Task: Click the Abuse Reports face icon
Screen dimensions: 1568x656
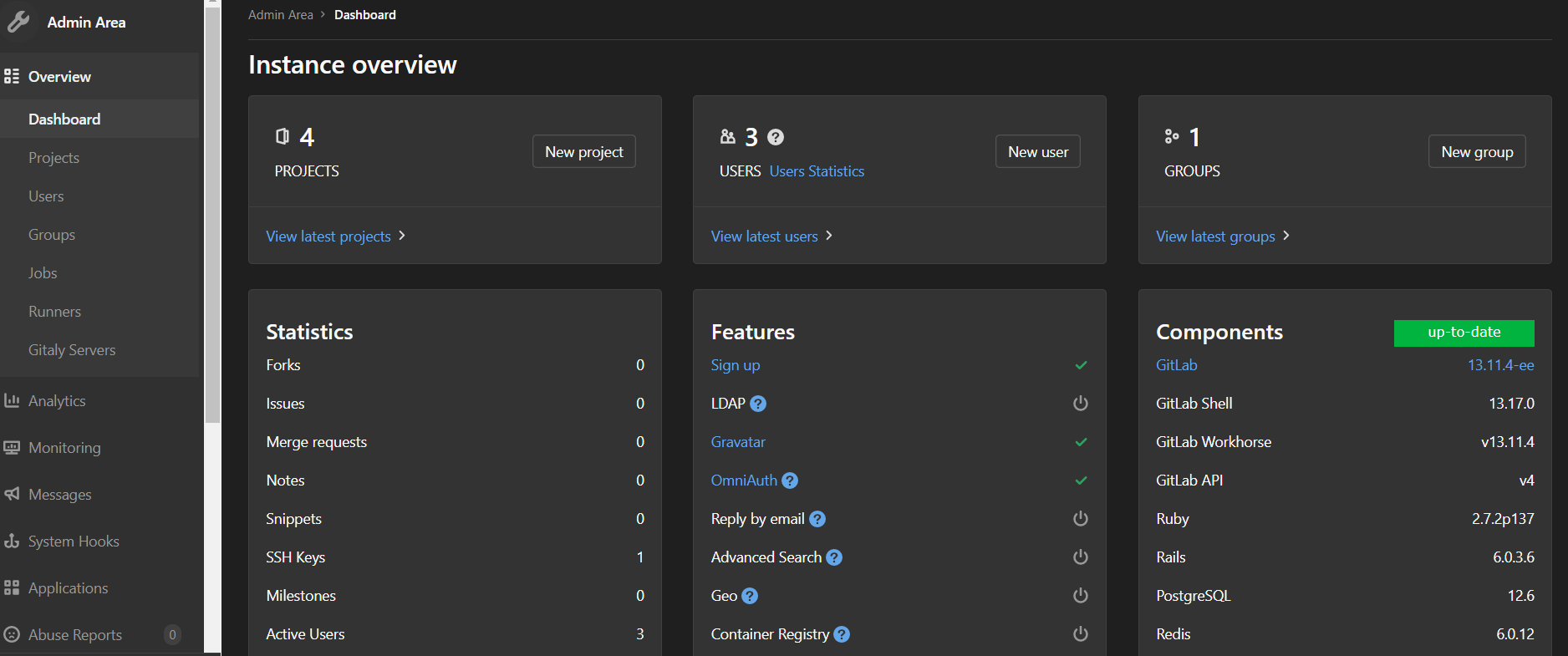Action: 12,634
